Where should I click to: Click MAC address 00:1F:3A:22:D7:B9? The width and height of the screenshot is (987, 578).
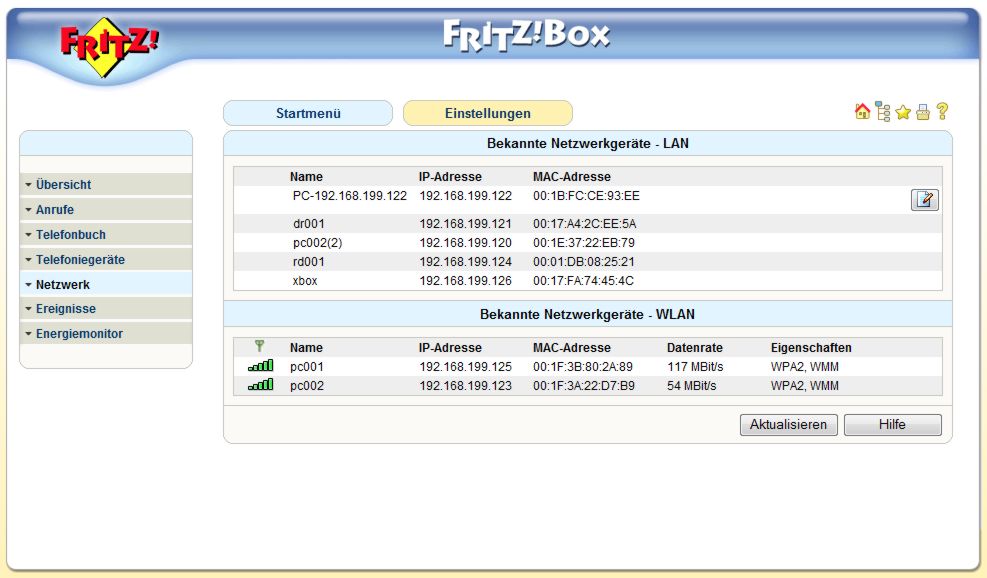(x=584, y=385)
